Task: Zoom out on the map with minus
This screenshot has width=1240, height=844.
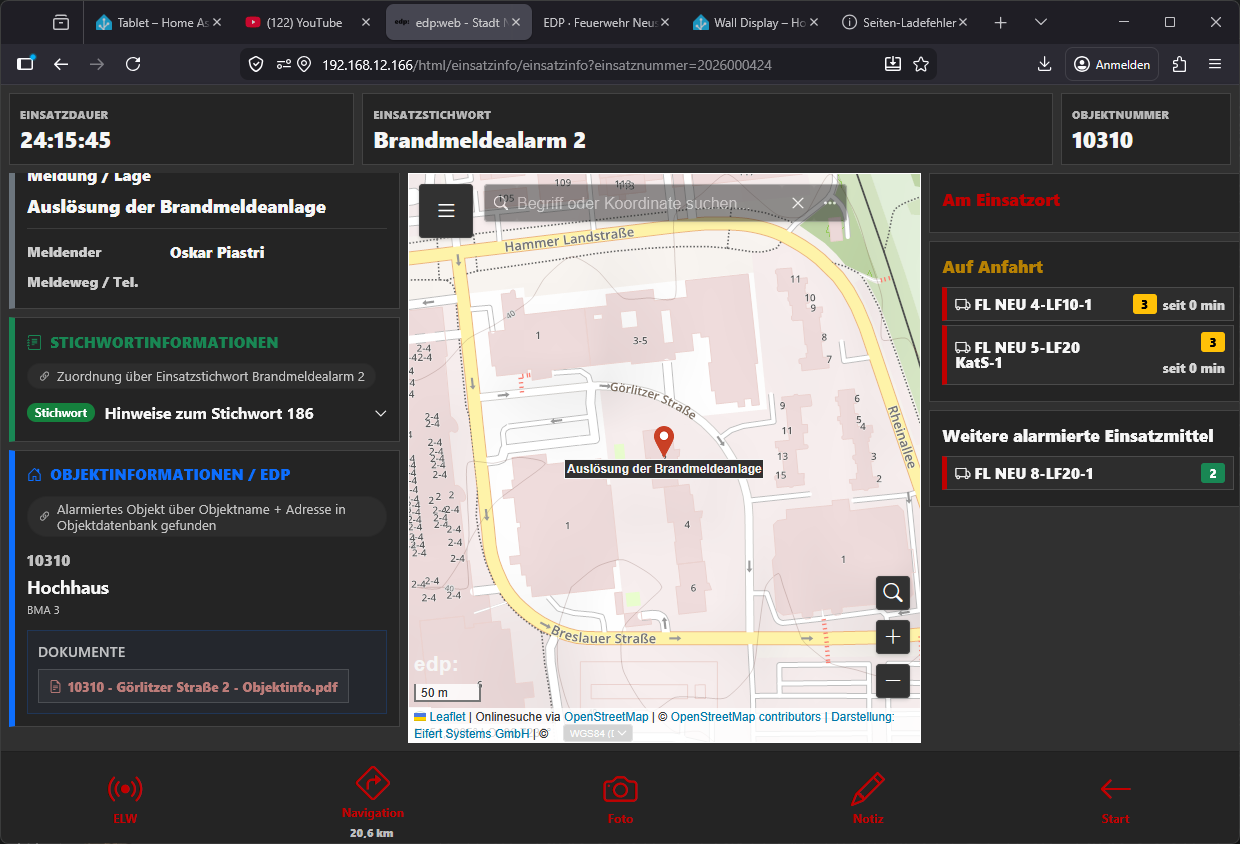Action: pyautogui.click(x=893, y=681)
